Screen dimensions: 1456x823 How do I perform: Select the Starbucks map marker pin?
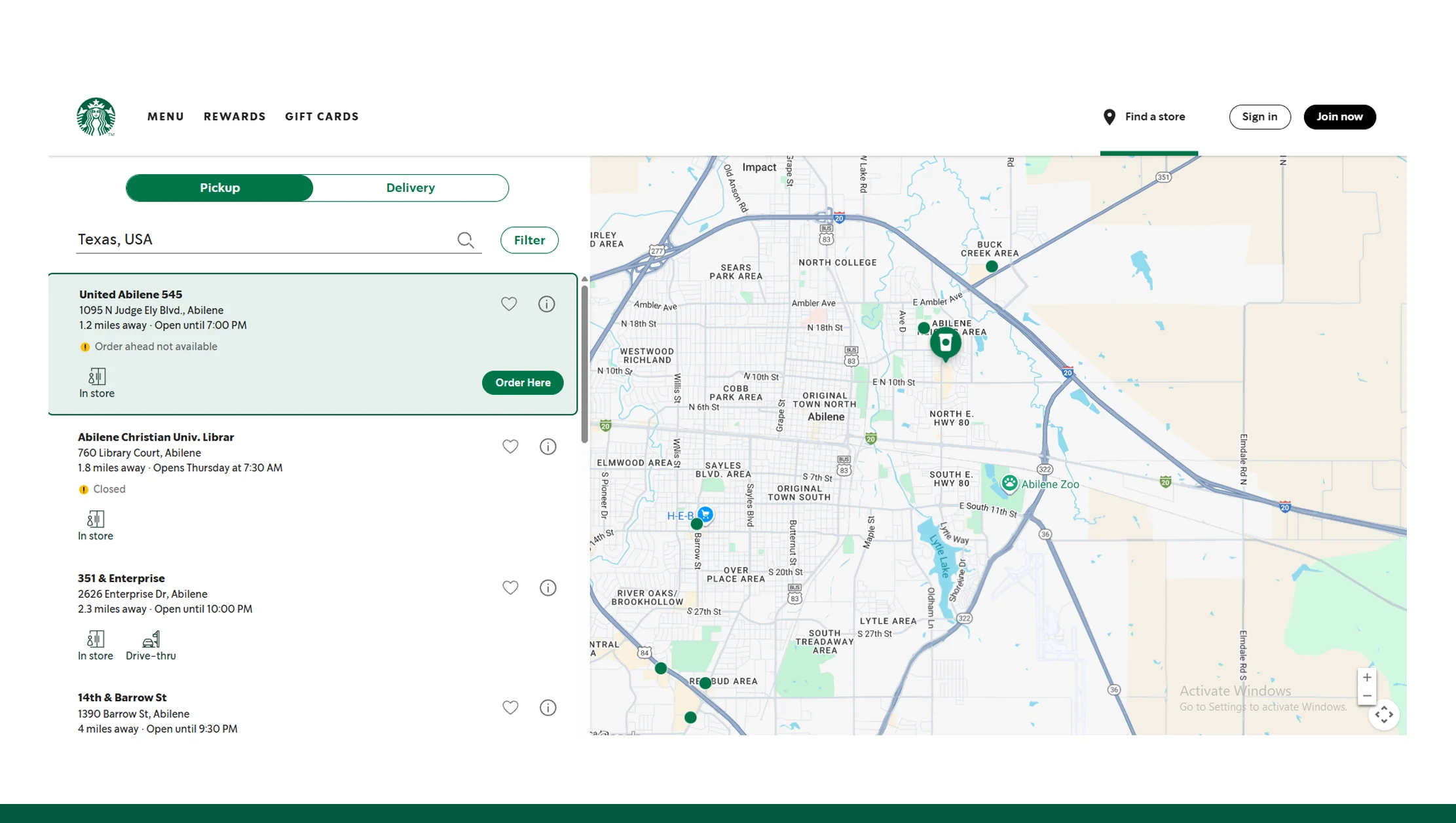point(946,342)
